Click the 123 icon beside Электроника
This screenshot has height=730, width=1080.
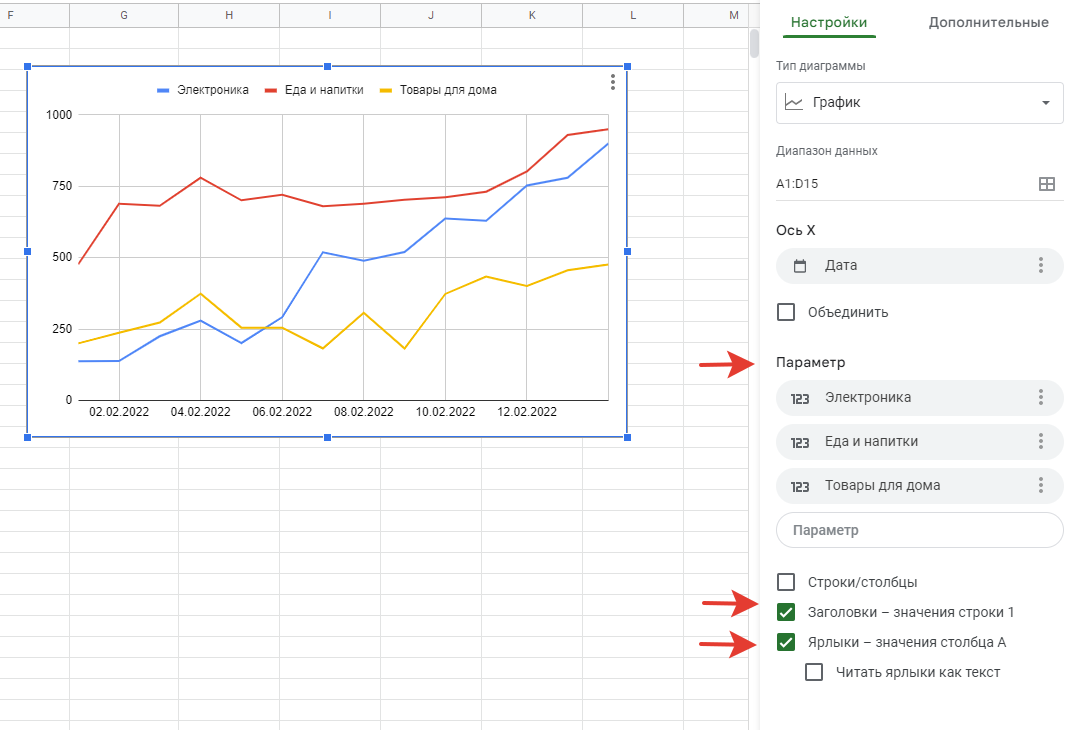800,398
